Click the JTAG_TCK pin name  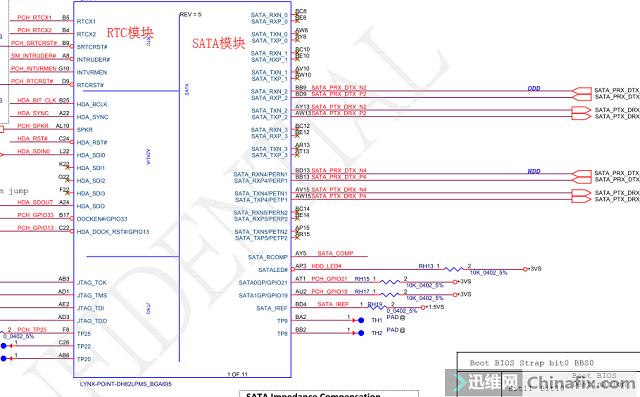[x=91, y=283]
